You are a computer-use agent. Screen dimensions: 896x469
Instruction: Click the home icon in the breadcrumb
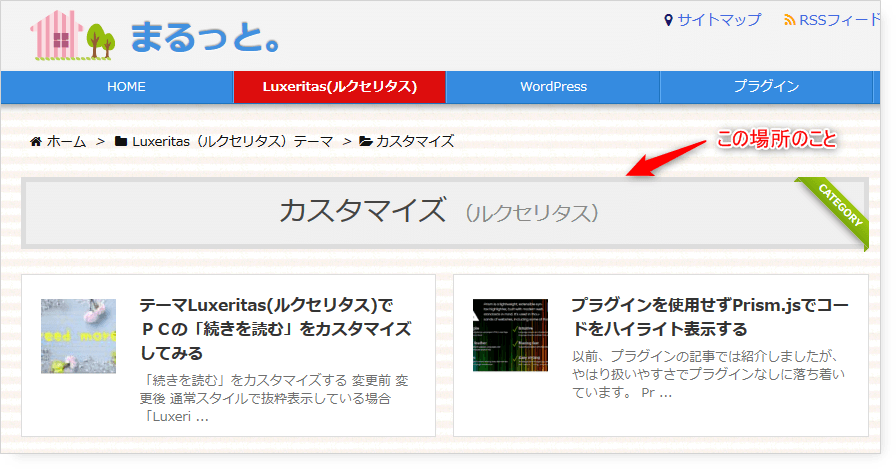36,141
